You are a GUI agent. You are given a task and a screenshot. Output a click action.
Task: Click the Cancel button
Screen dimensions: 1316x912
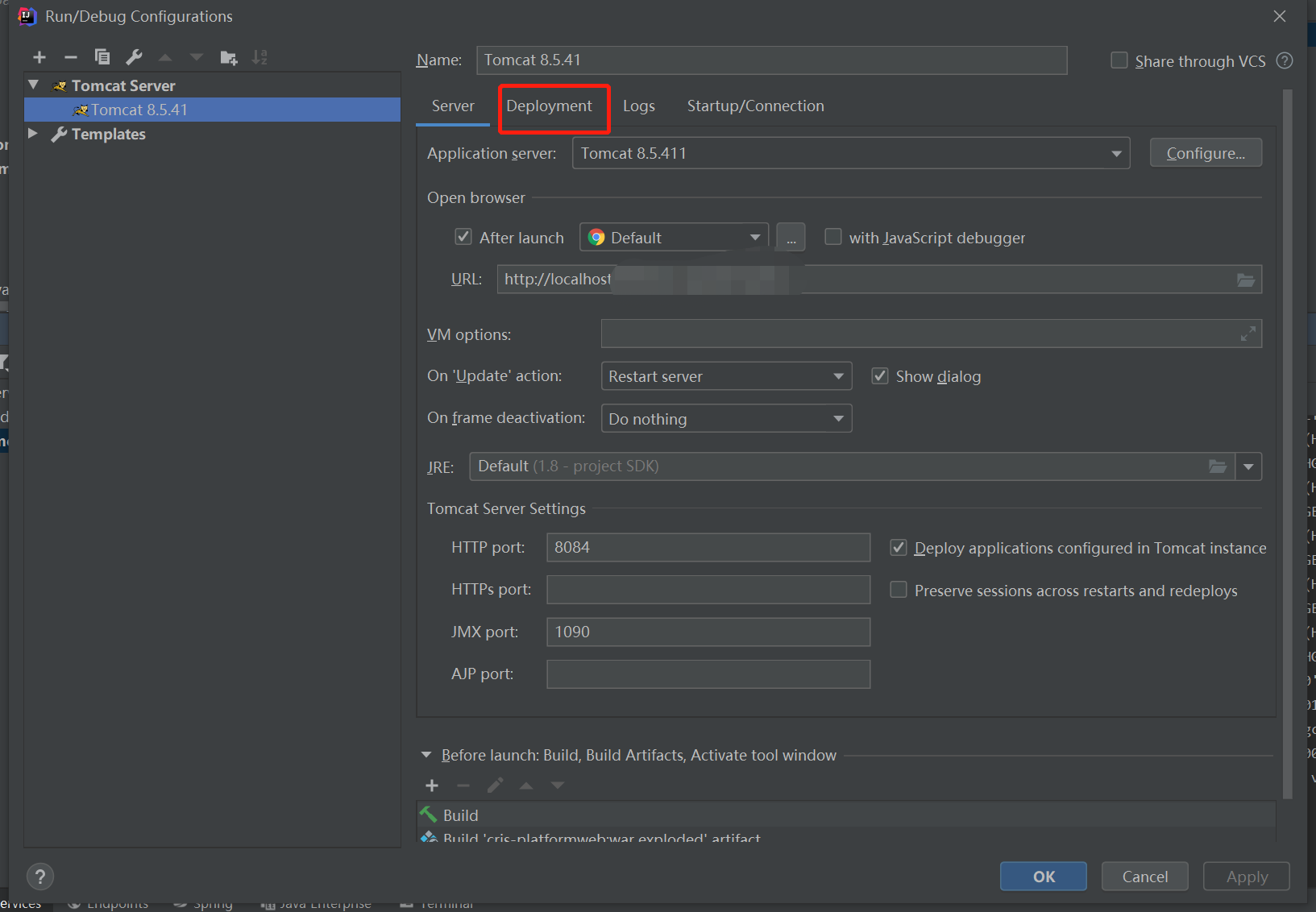(x=1144, y=877)
